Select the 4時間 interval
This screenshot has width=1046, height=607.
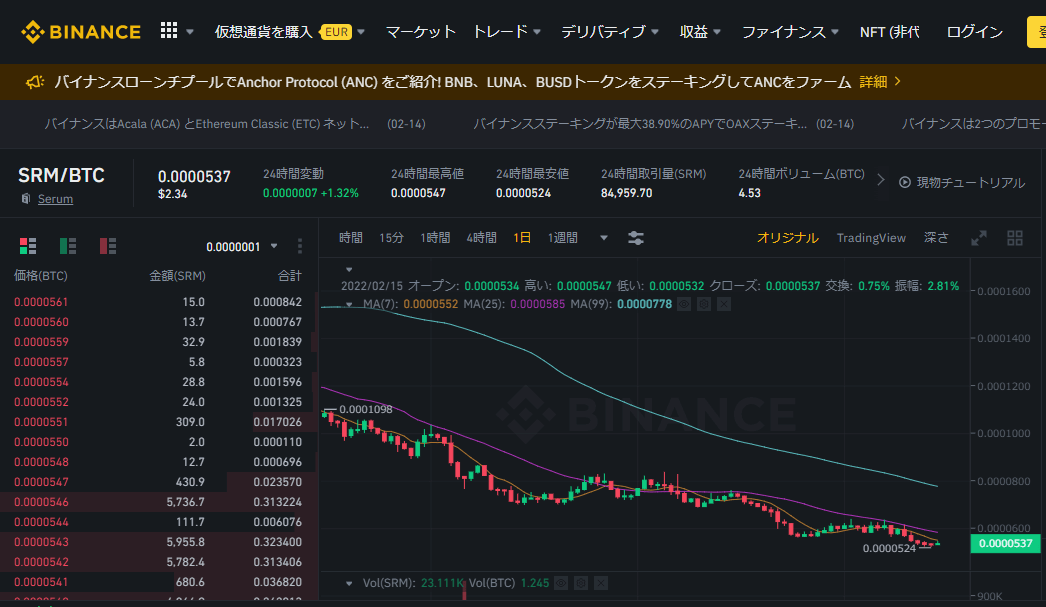(x=481, y=238)
